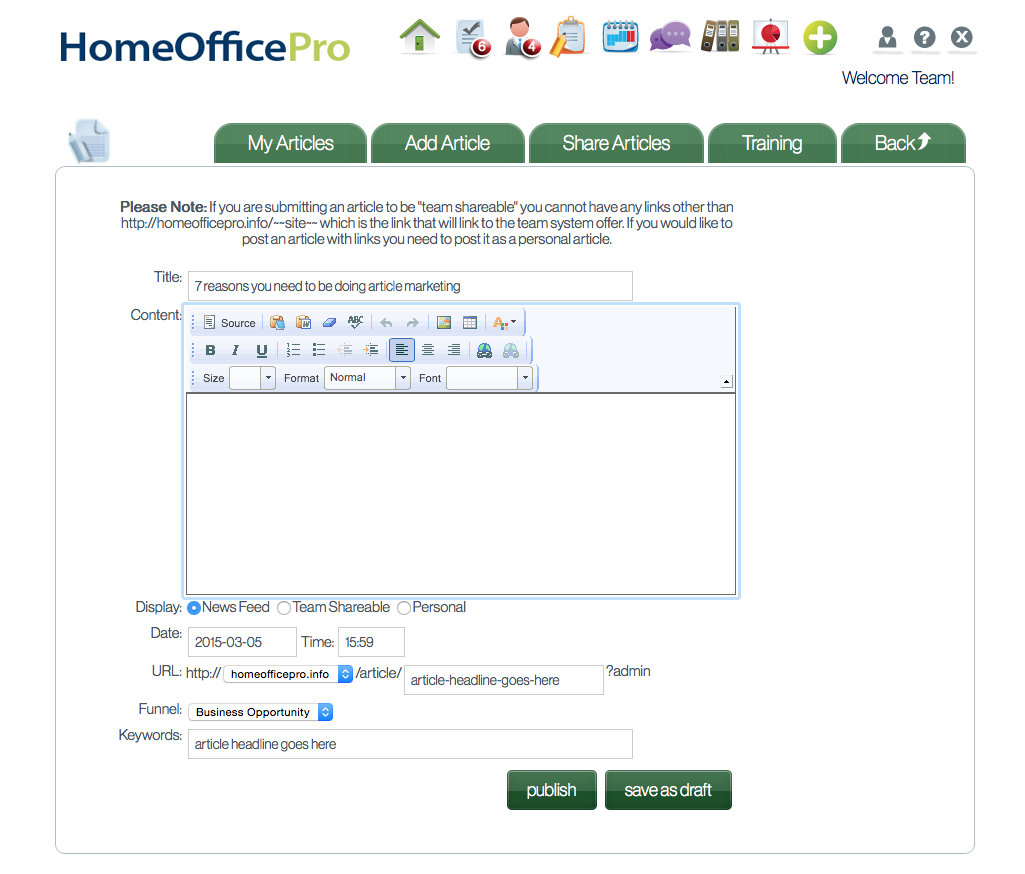Insert a table using the table icon
1025x874 pixels.
(470, 322)
